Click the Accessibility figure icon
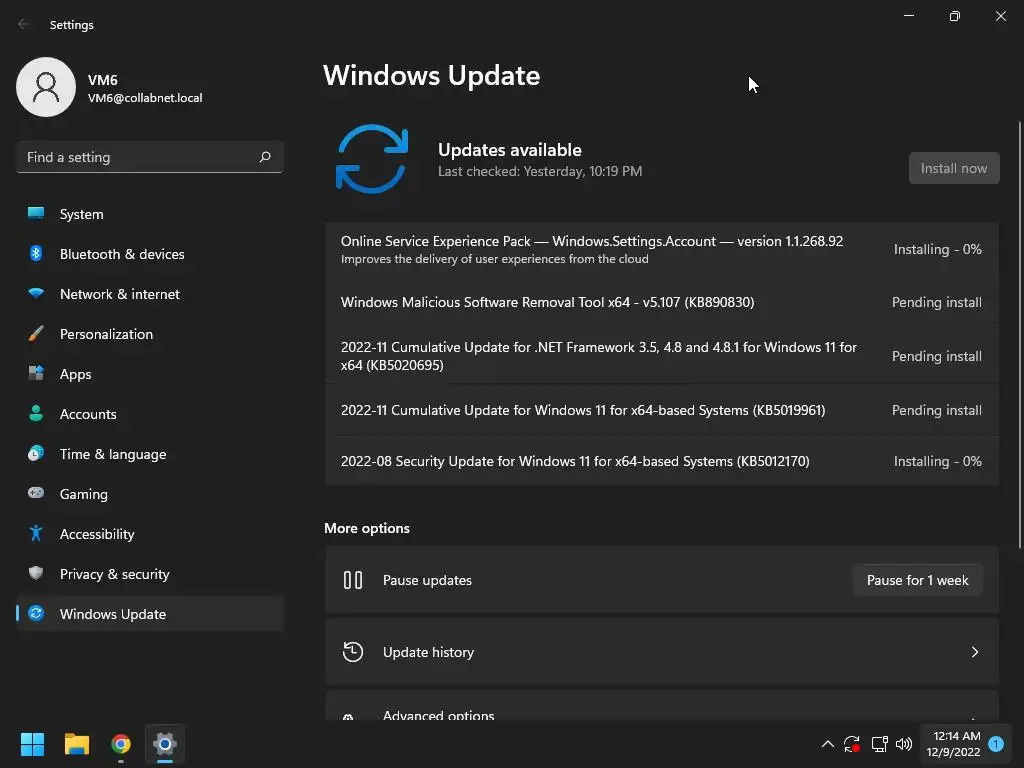 [x=36, y=534]
